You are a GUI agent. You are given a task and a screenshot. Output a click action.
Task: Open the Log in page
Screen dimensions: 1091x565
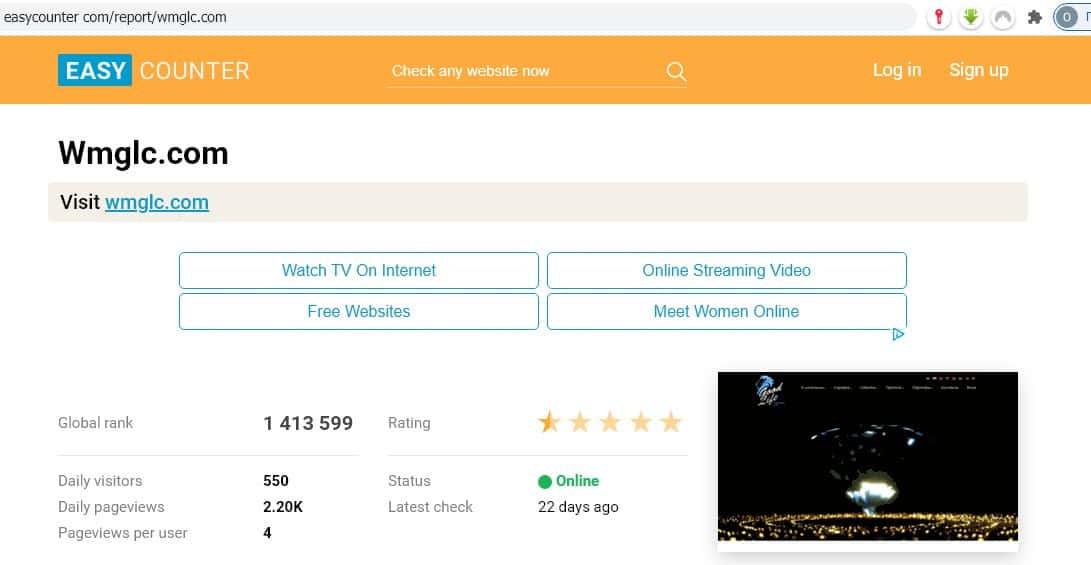[x=896, y=70]
